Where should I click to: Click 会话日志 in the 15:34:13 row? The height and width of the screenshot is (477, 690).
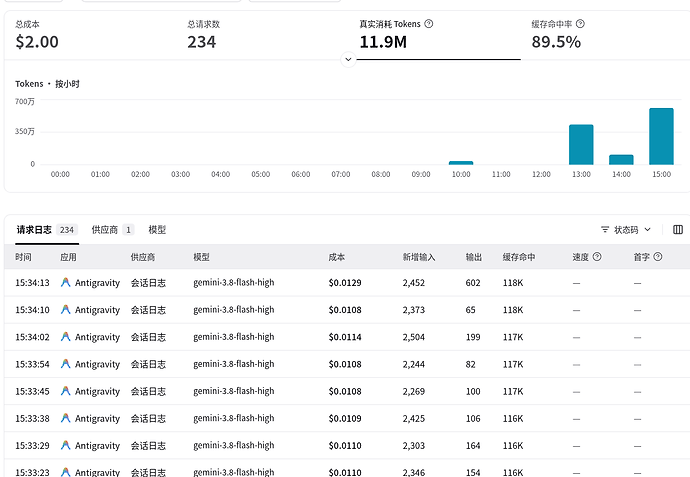(x=148, y=283)
